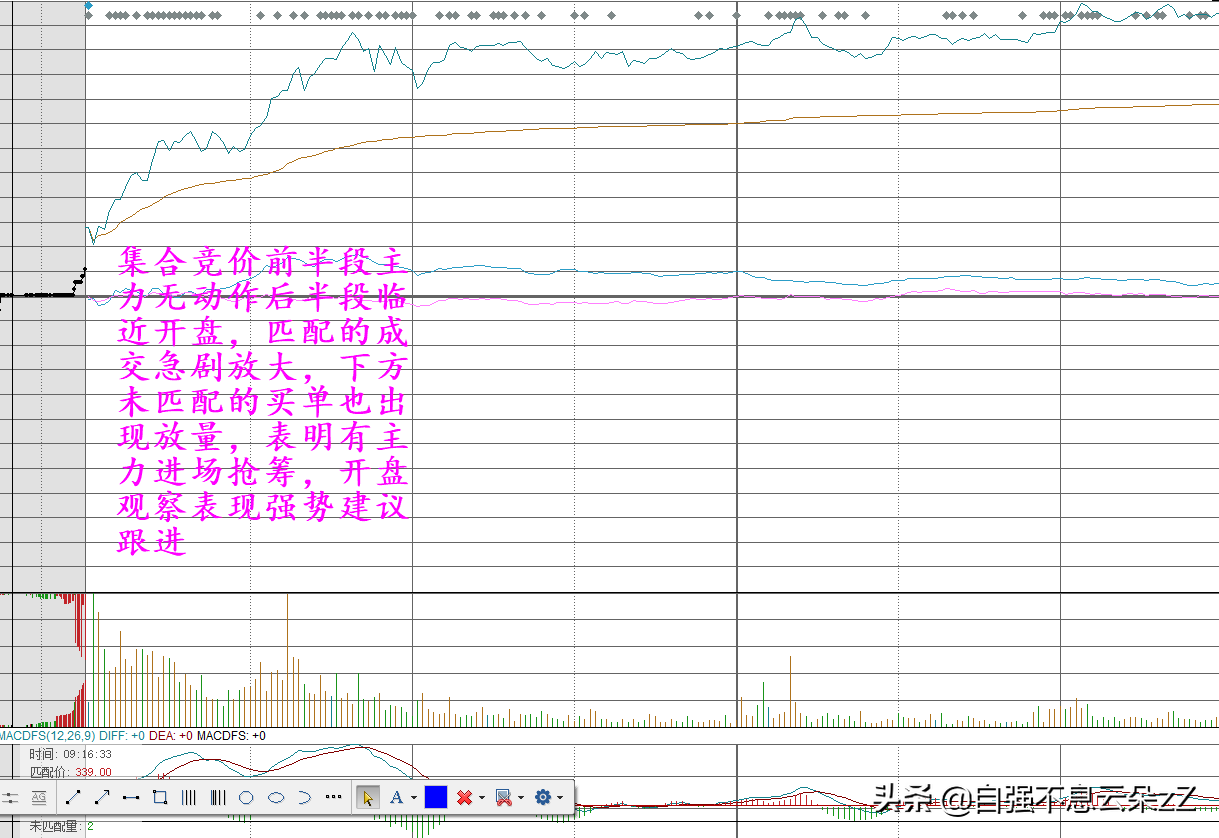The width and height of the screenshot is (1219, 838).
Task: Choose the evenly spaced vertical lines tool
Action: tap(189, 797)
